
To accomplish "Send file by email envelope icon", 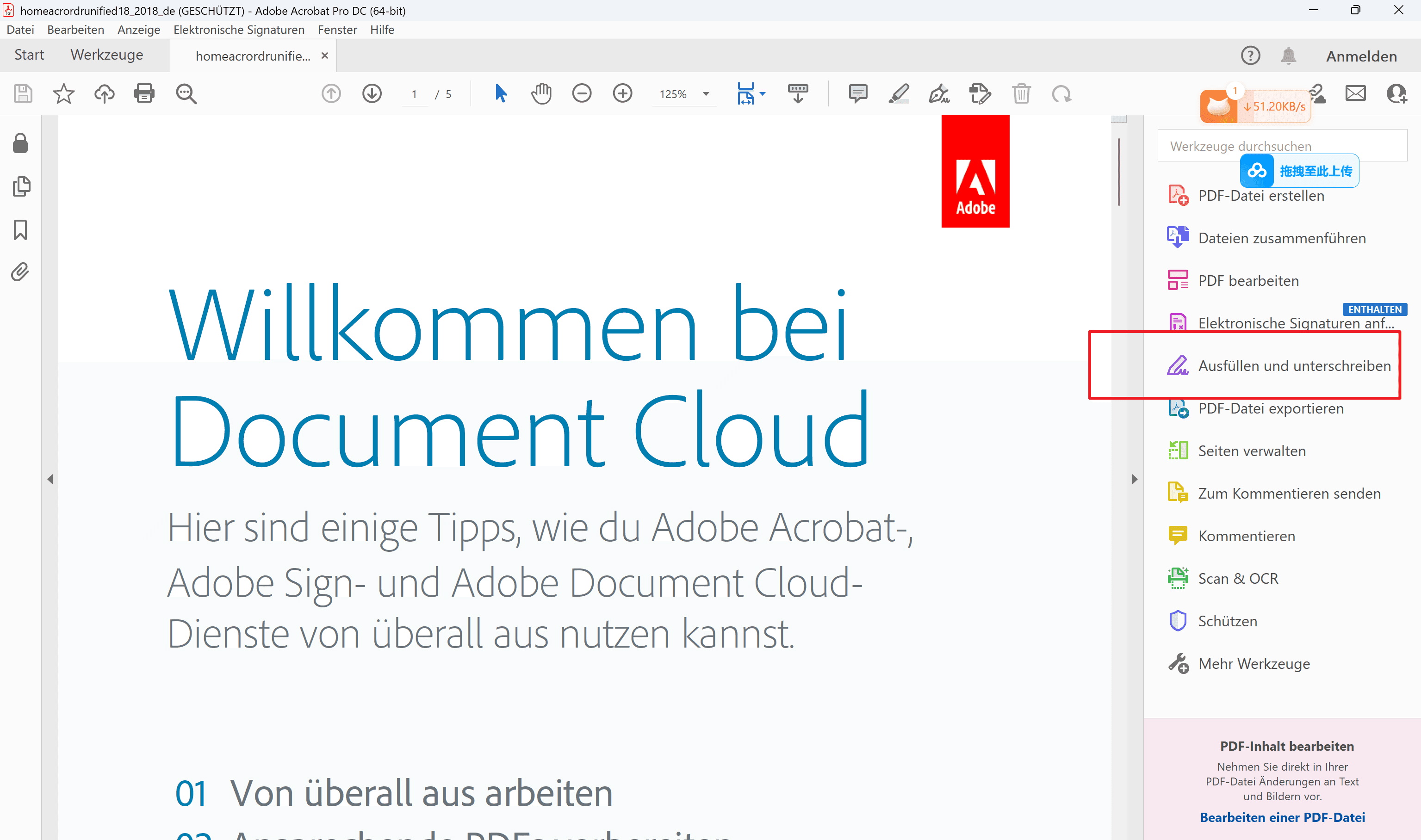I will pos(1355,93).
